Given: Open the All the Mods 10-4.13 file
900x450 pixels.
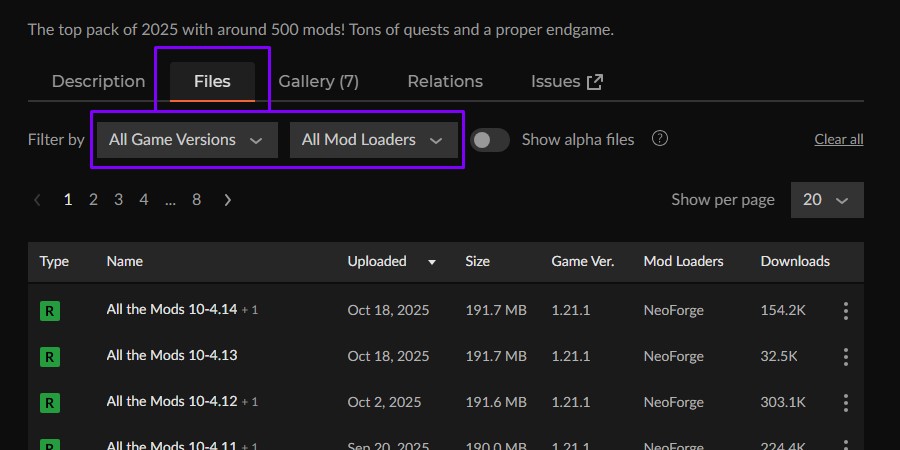Looking at the screenshot, I should coord(171,355).
